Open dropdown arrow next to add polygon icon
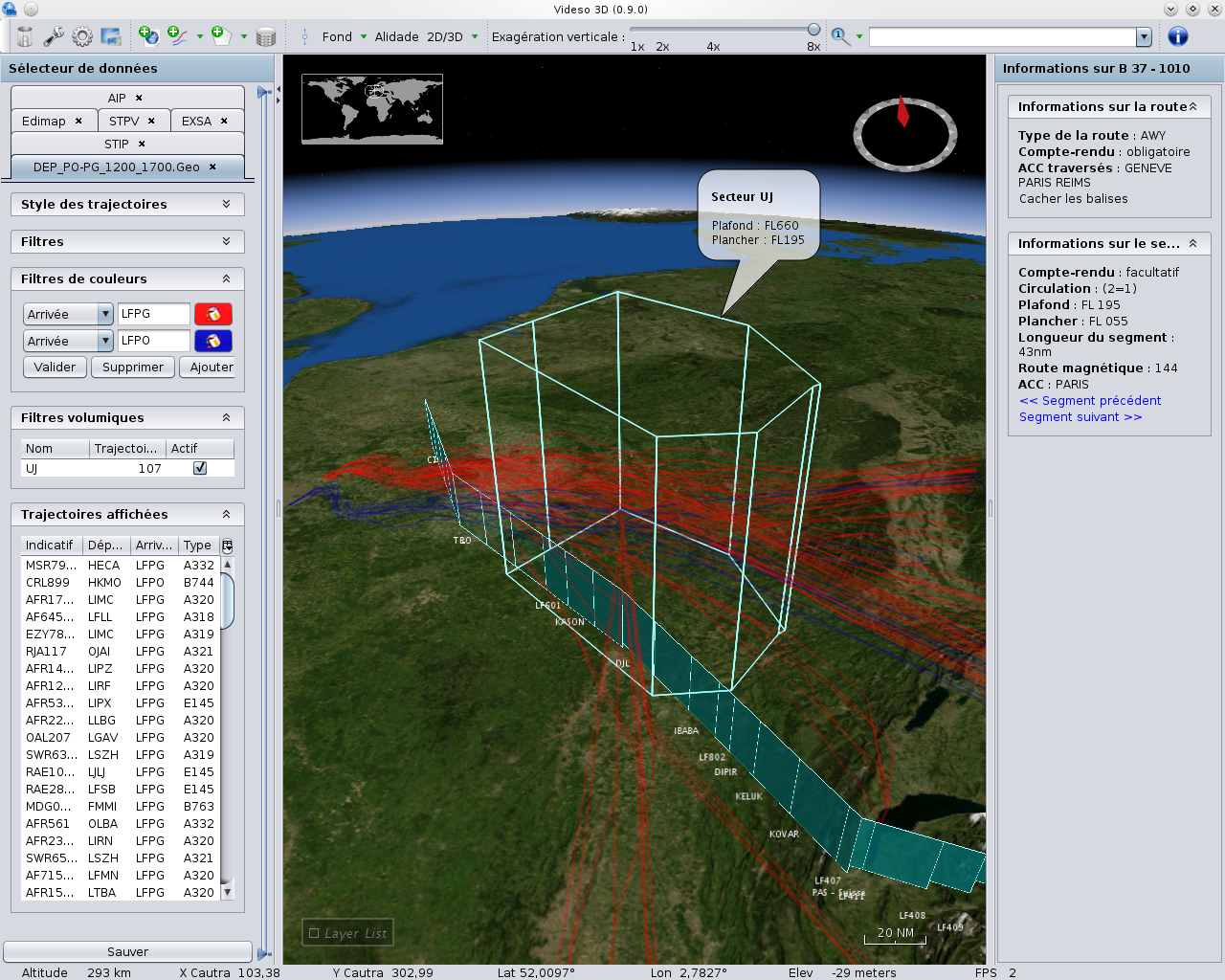 point(244,36)
